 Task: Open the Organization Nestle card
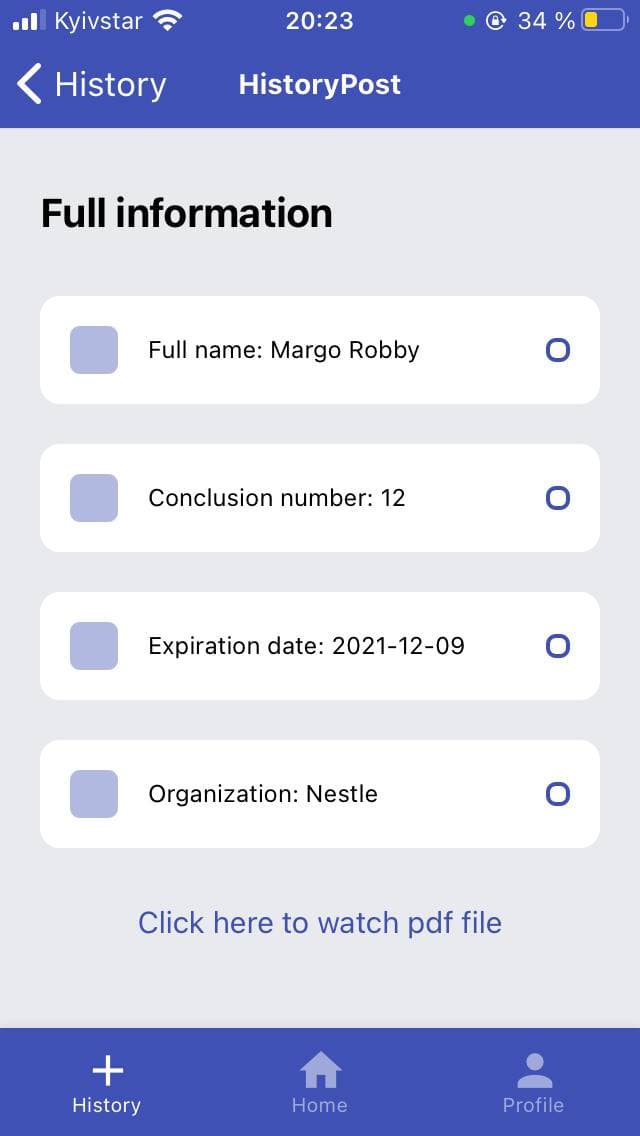coord(319,793)
